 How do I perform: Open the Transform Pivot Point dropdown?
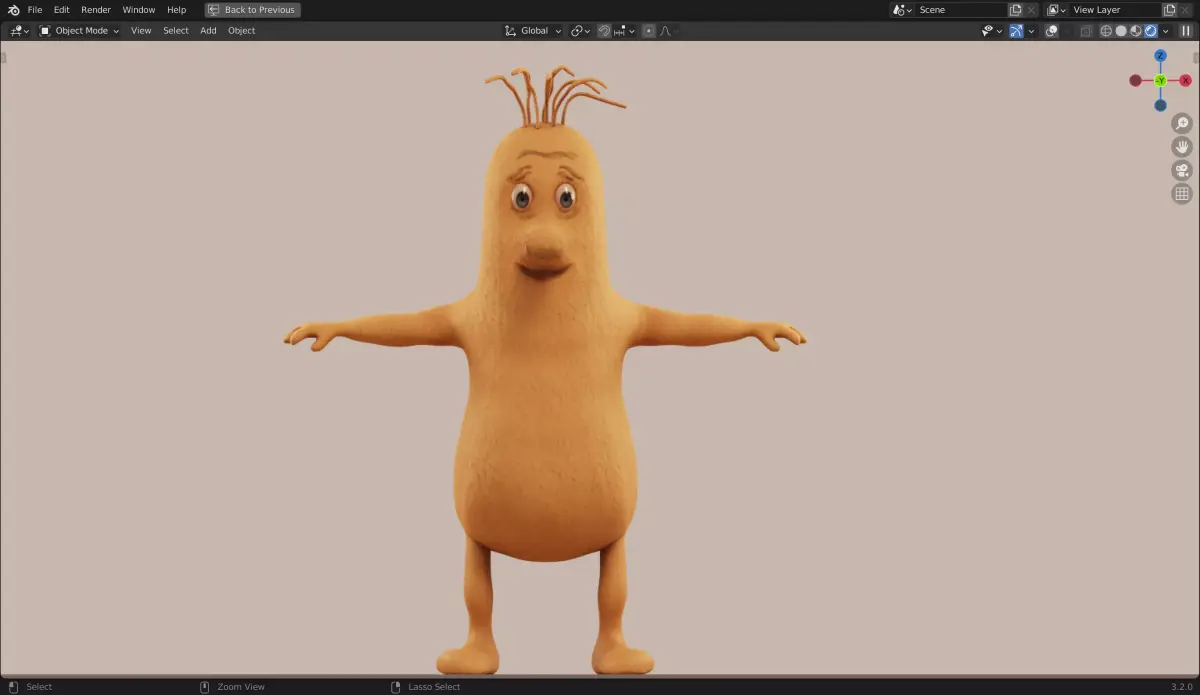[578, 30]
